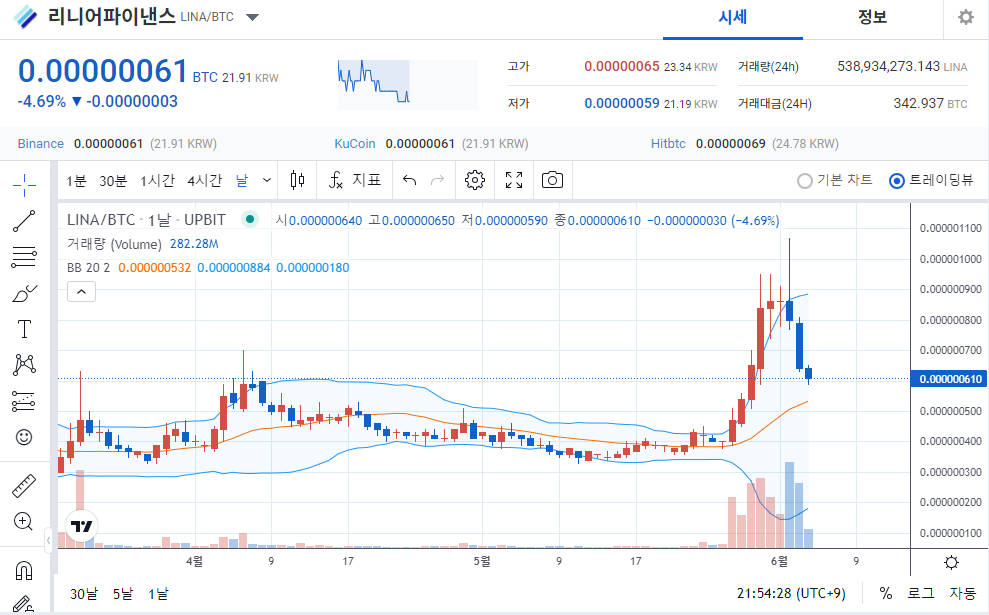The height and width of the screenshot is (615, 989).
Task: Click the 6월 time axis label
Action: point(779,561)
